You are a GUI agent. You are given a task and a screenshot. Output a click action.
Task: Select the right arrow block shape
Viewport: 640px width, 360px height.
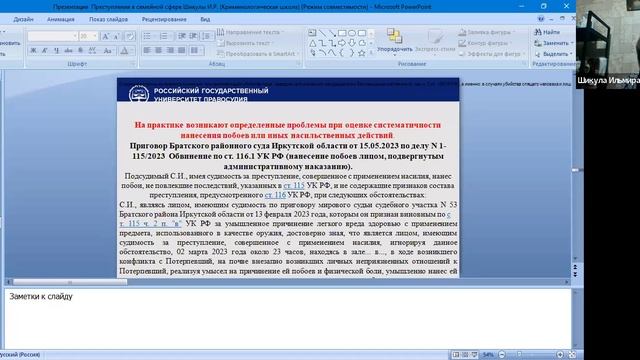click(x=342, y=43)
